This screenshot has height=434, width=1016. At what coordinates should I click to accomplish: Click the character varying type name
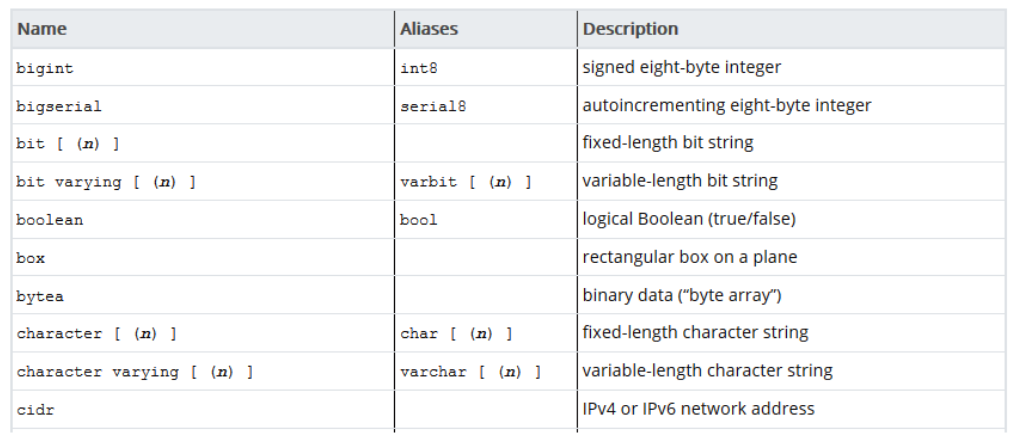[x=134, y=372]
